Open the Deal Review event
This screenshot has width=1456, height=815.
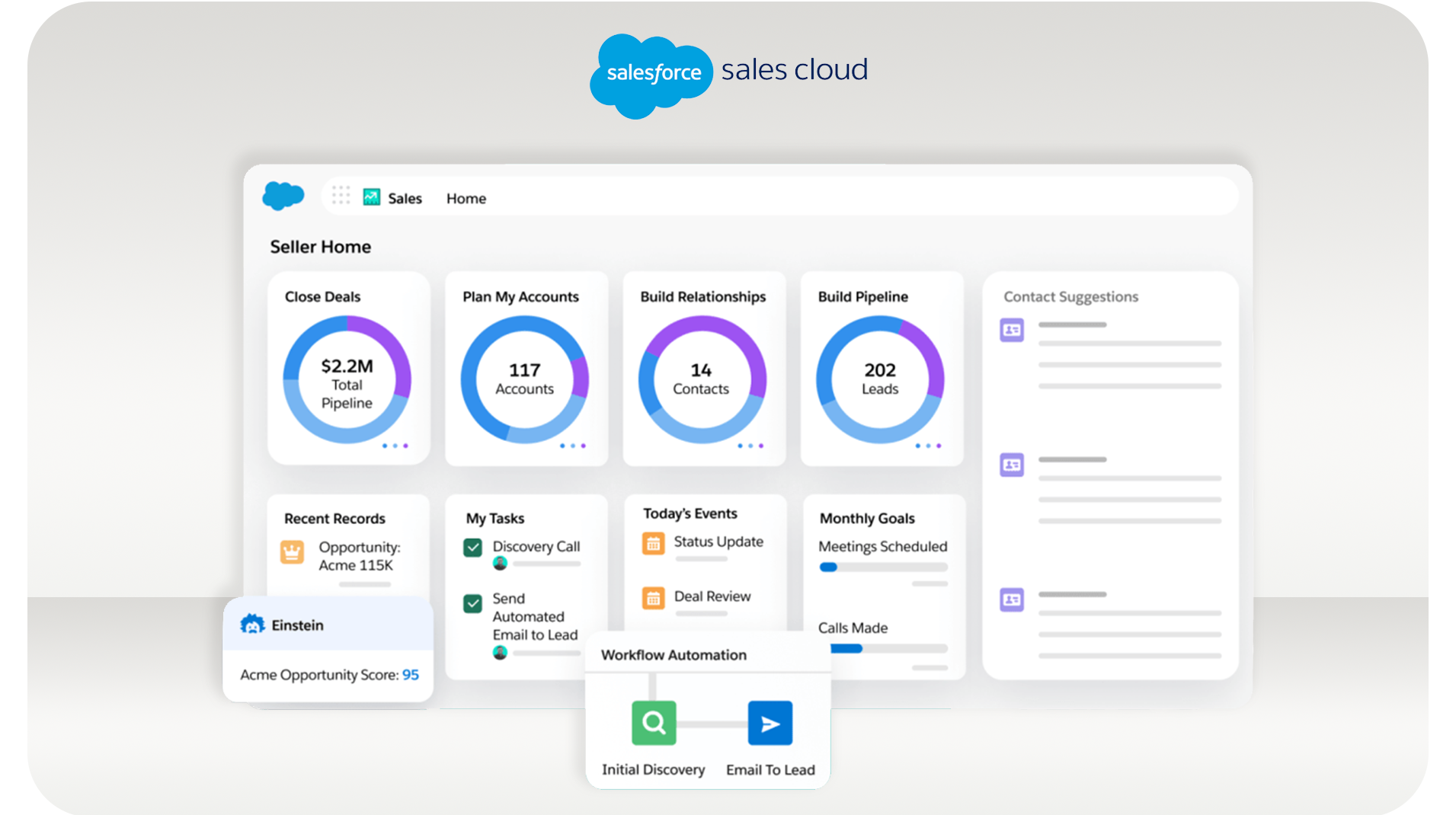click(712, 596)
